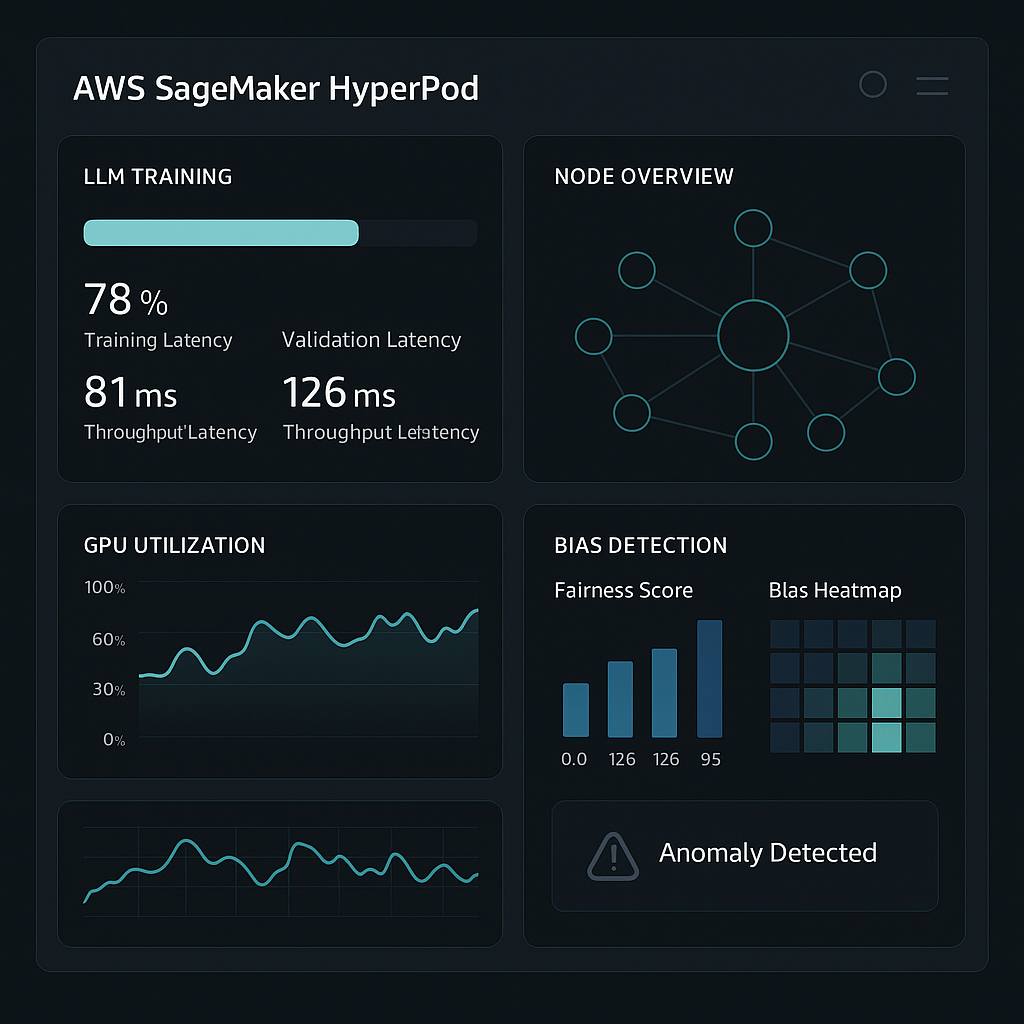Click the BIAS DETECTION panel heading
The width and height of the screenshot is (1024, 1024).
tap(641, 545)
